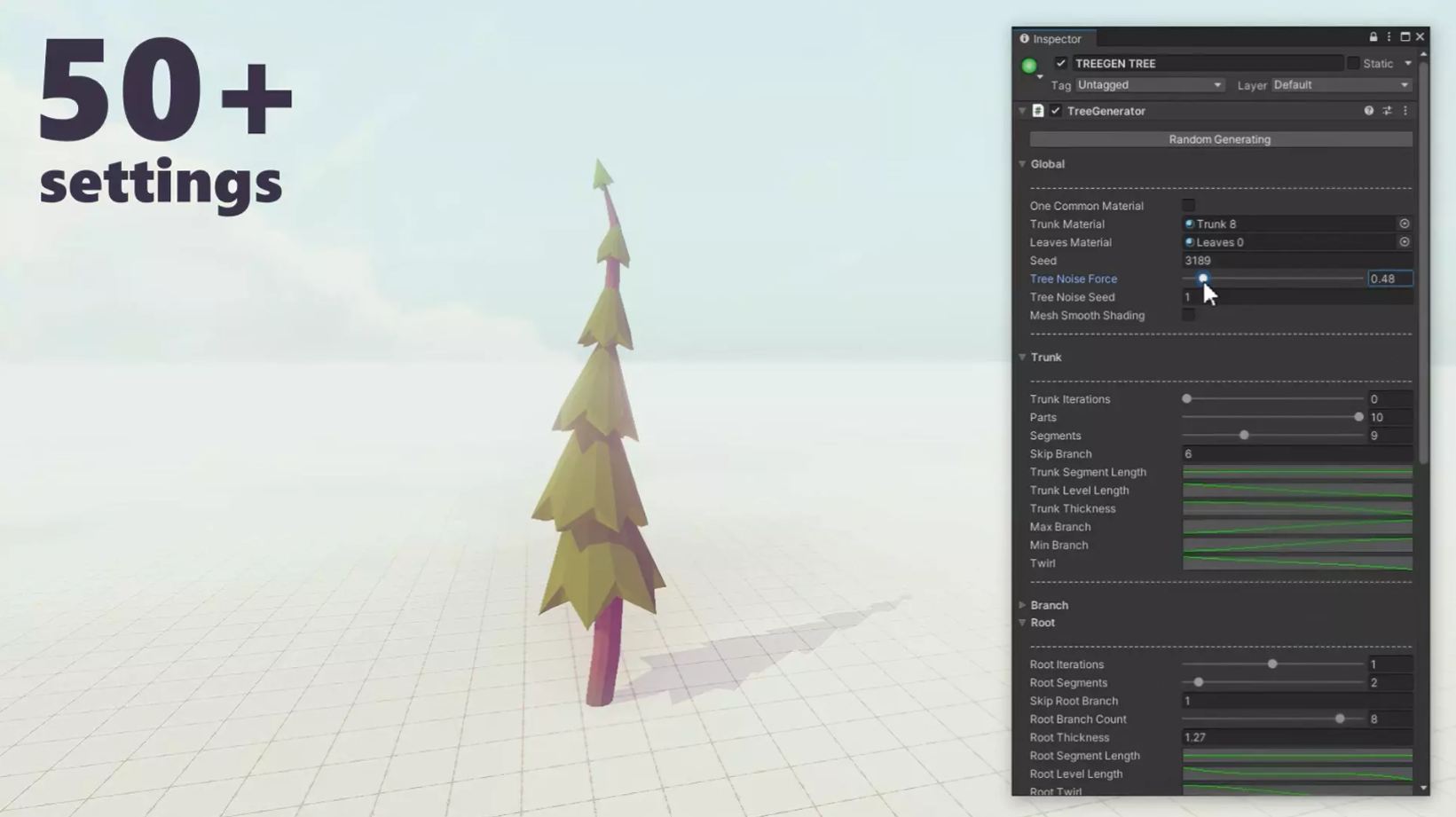
Task: Open the Root Segment Length curve
Action: click(1297, 756)
